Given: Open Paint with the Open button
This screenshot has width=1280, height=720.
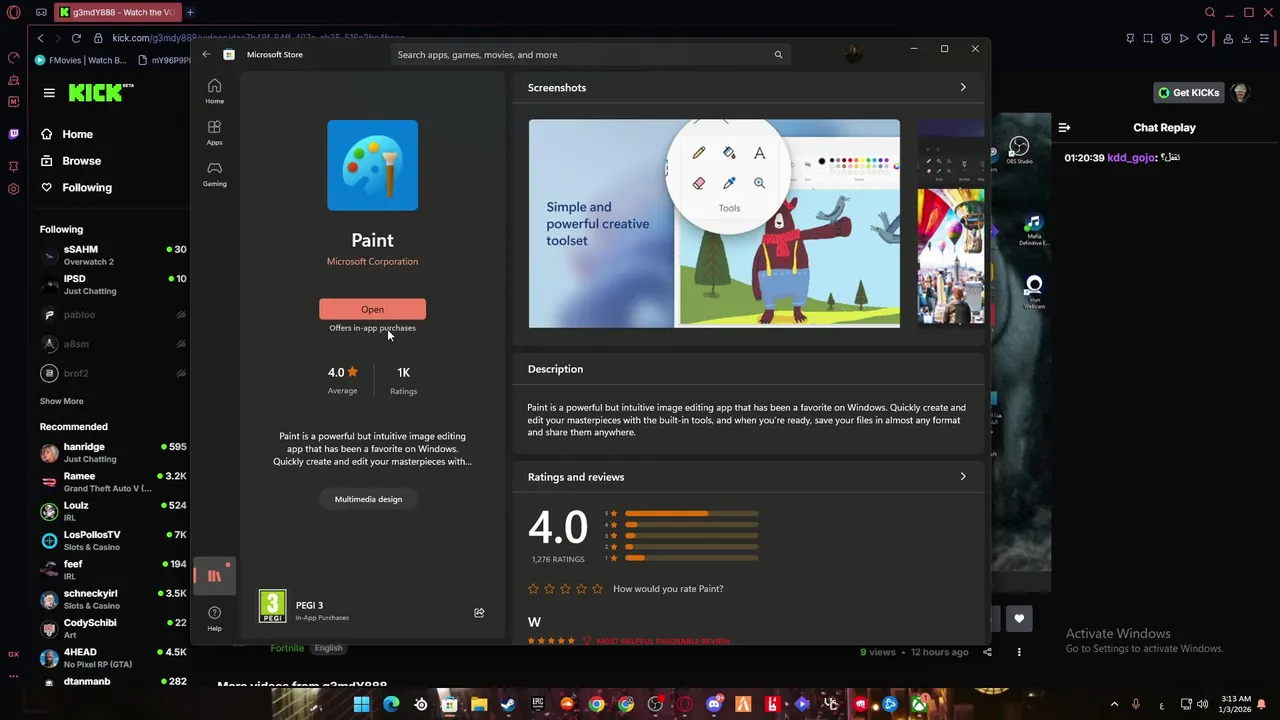Looking at the screenshot, I should click(x=372, y=309).
